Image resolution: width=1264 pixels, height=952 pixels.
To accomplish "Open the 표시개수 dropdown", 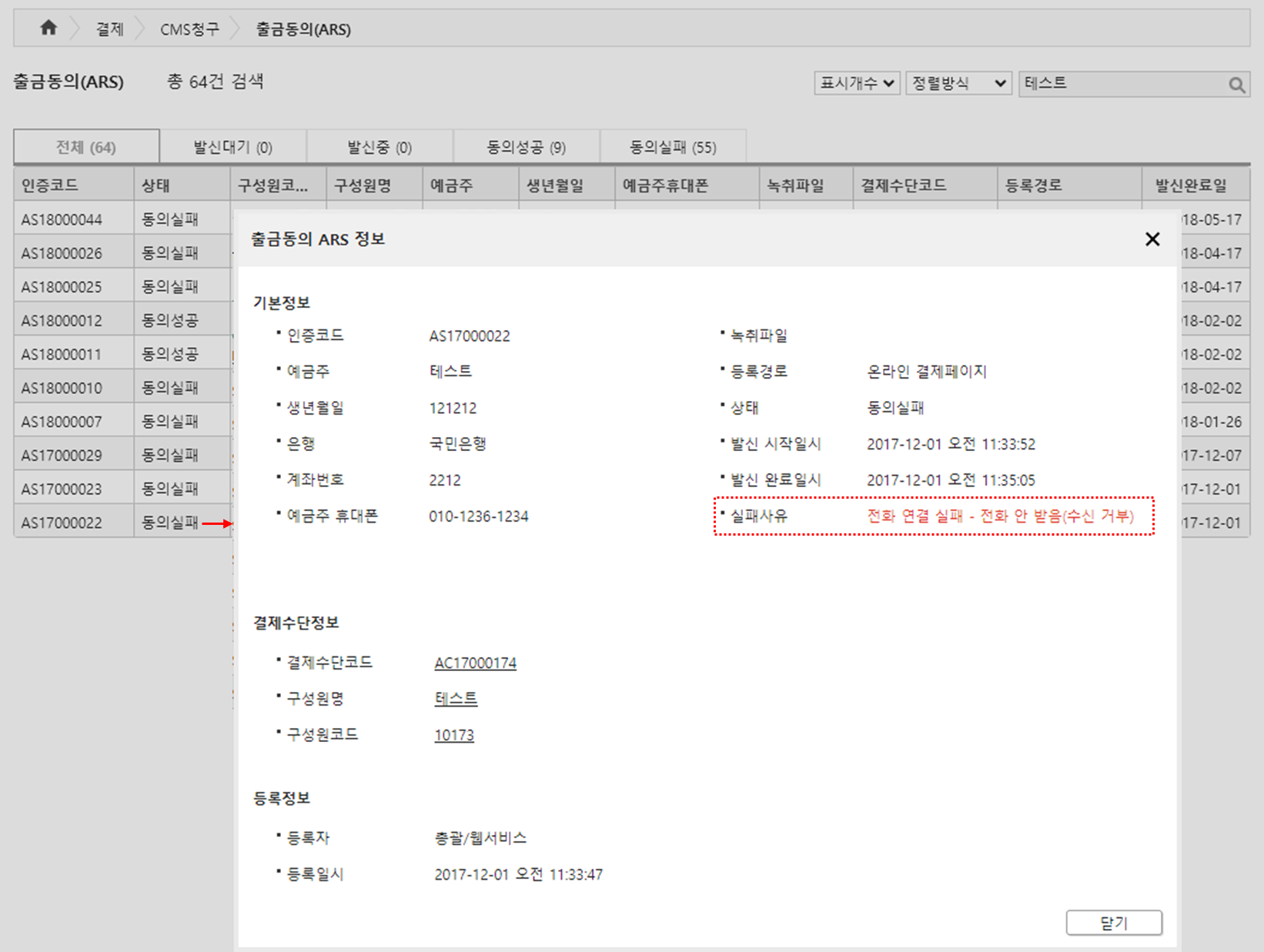I will coord(858,83).
